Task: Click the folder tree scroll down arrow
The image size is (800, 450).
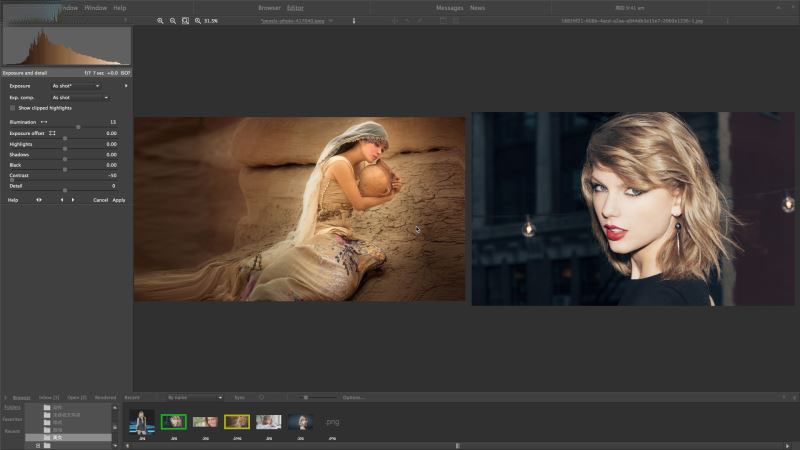Action: pos(115,445)
